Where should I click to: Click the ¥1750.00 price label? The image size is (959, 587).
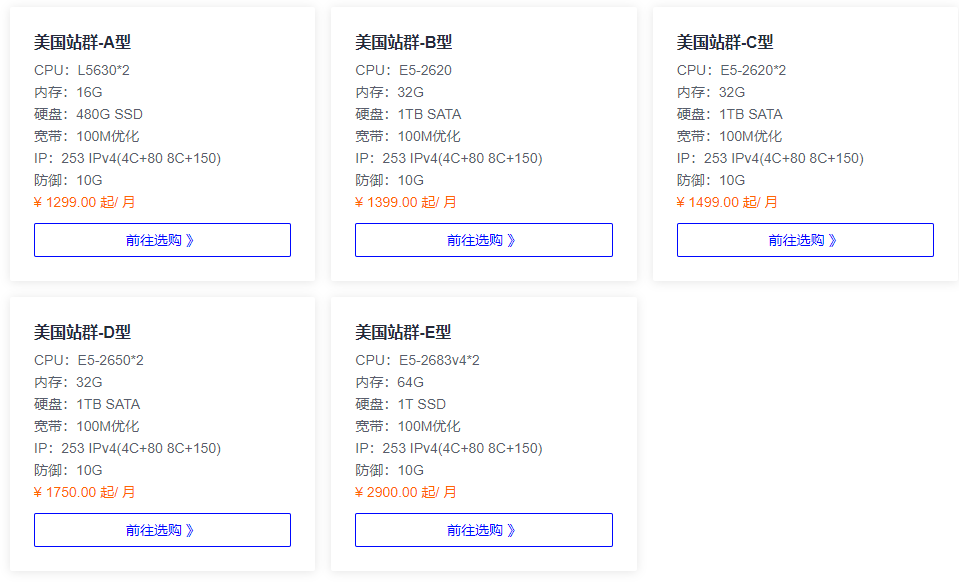[84, 492]
